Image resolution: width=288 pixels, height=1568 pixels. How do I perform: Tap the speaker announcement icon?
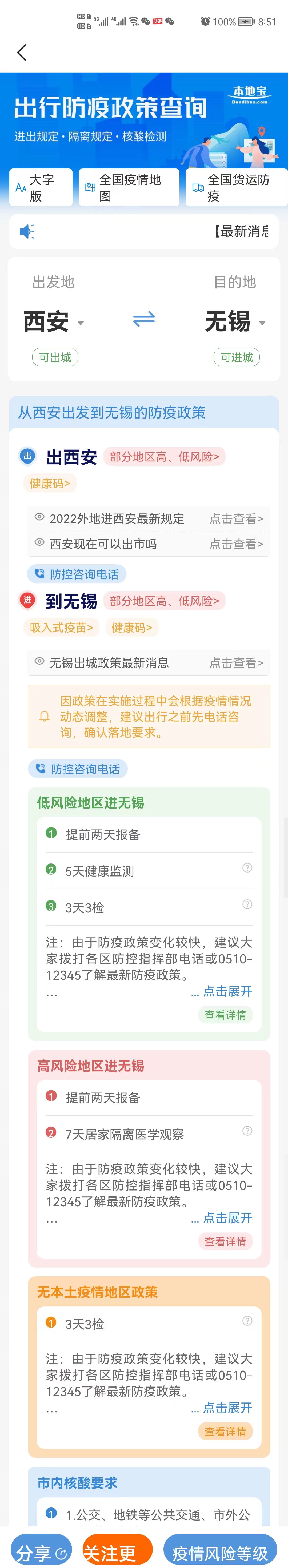pos(27,231)
